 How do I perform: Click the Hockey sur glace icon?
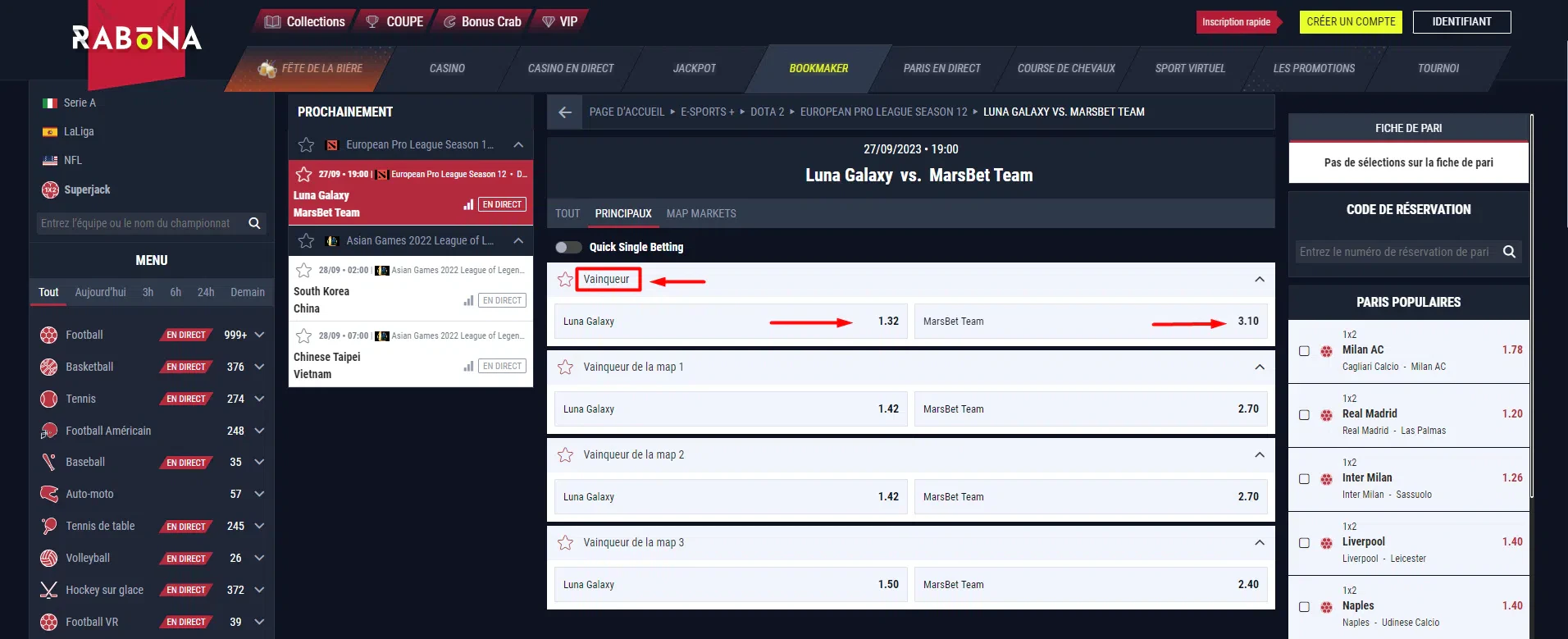pyautogui.click(x=49, y=590)
